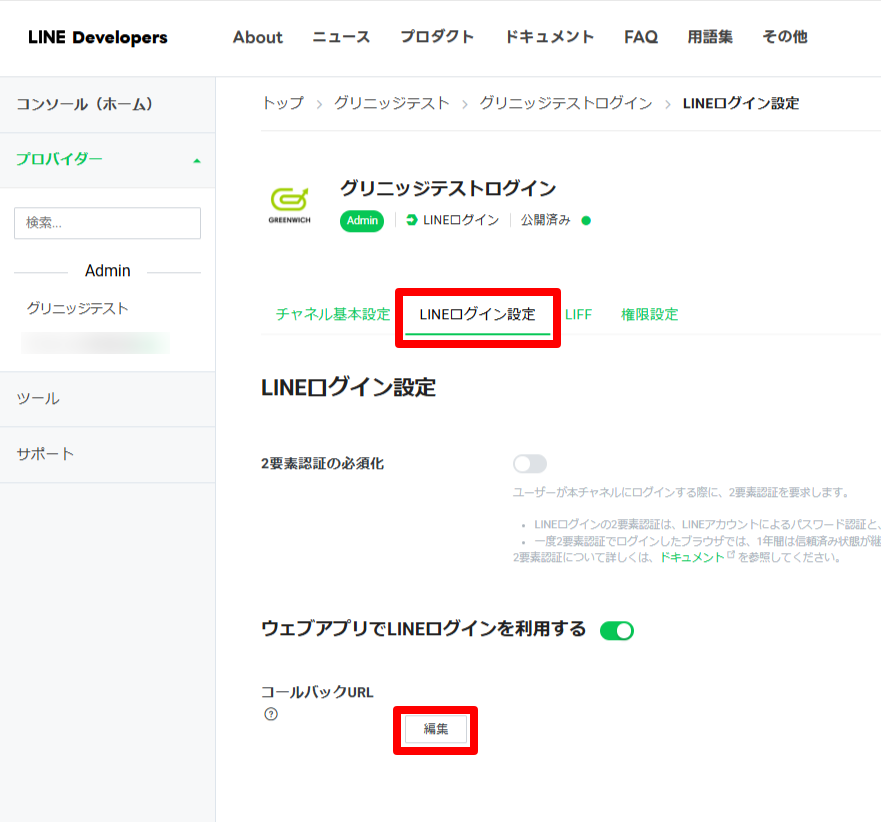Switch to the LIFF tab
The height and width of the screenshot is (822, 881).
[578, 315]
